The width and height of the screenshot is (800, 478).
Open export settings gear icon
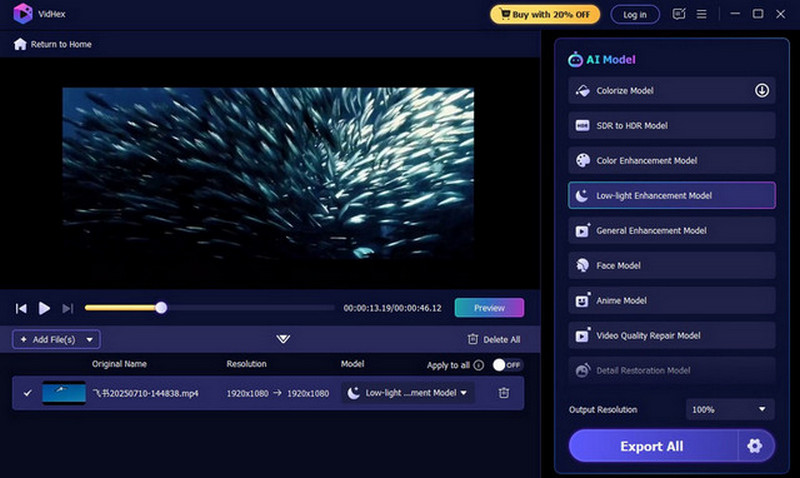755,446
